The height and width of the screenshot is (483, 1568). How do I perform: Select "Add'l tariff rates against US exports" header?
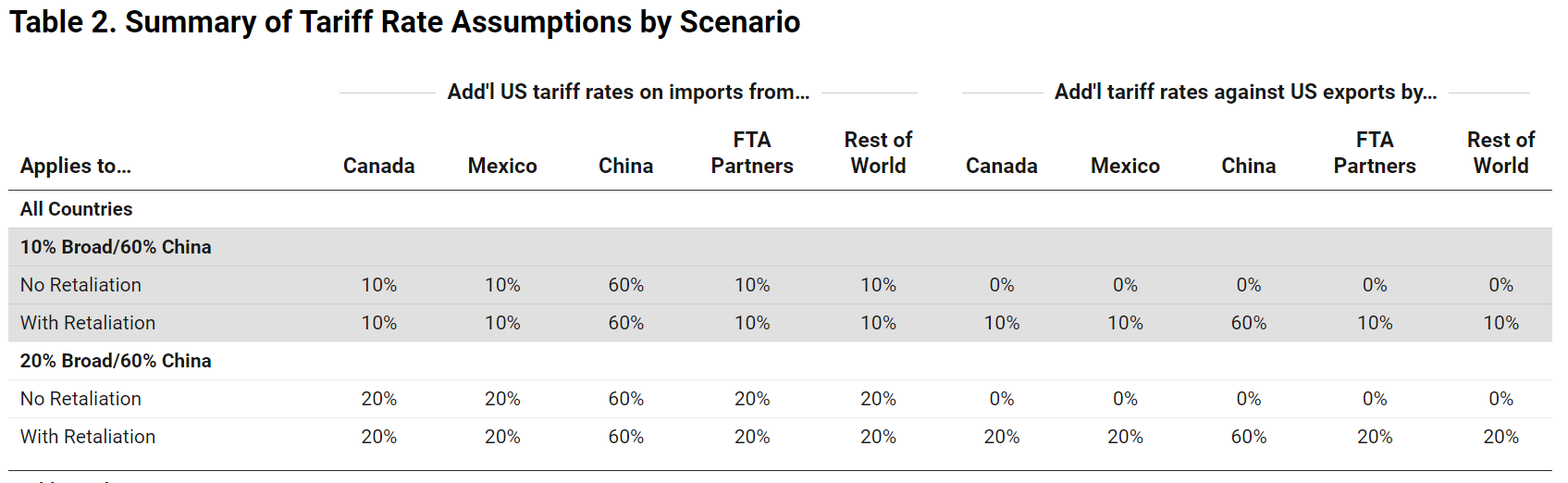point(1245,92)
